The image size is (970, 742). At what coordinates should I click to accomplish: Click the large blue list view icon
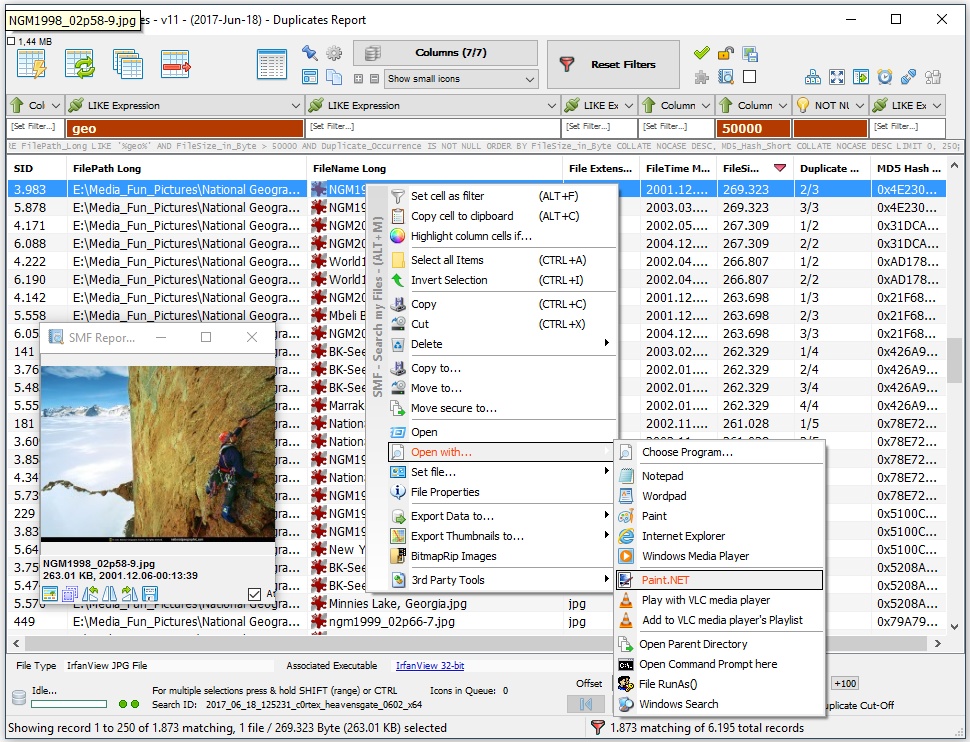click(x=272, y=64)
